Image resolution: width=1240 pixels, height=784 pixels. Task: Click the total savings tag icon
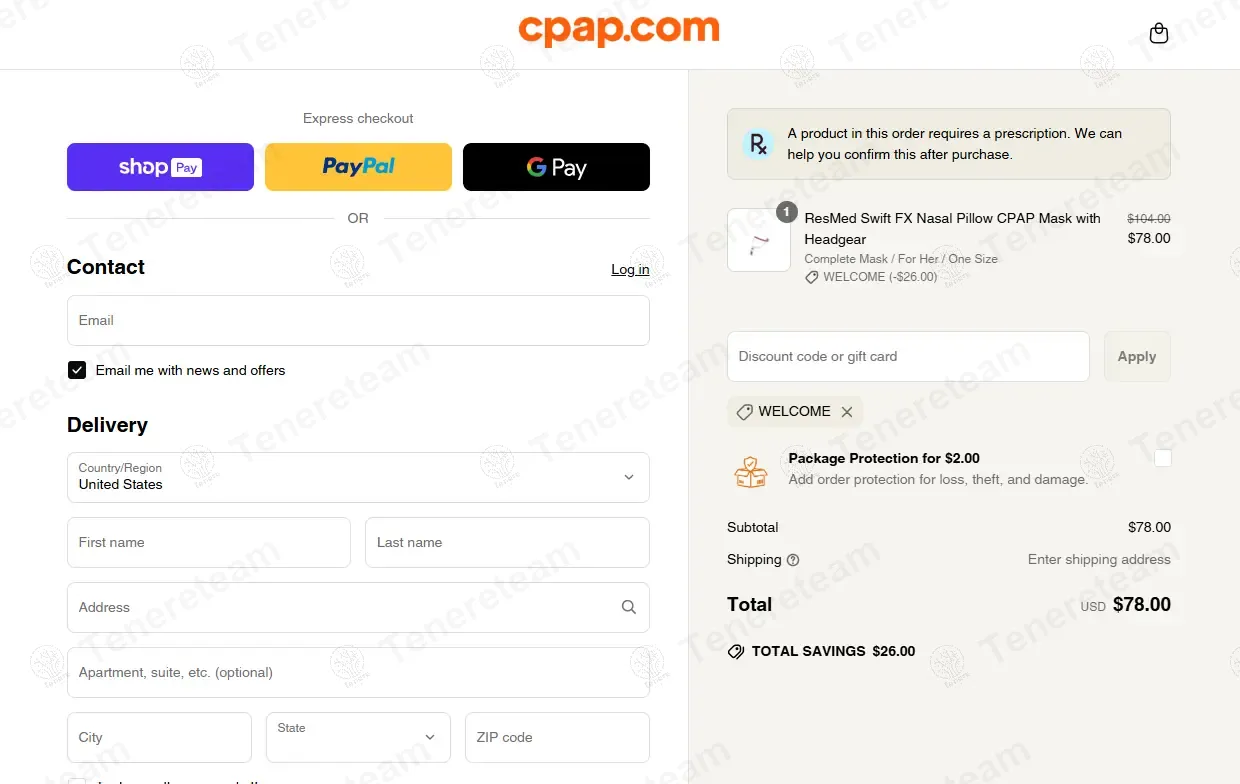736,651
